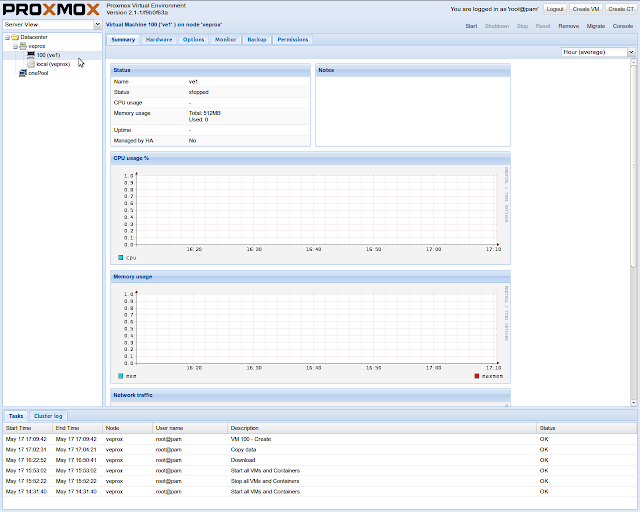Click the mem legend cyan box
640x512 pixels.
(x=120, y=376)
